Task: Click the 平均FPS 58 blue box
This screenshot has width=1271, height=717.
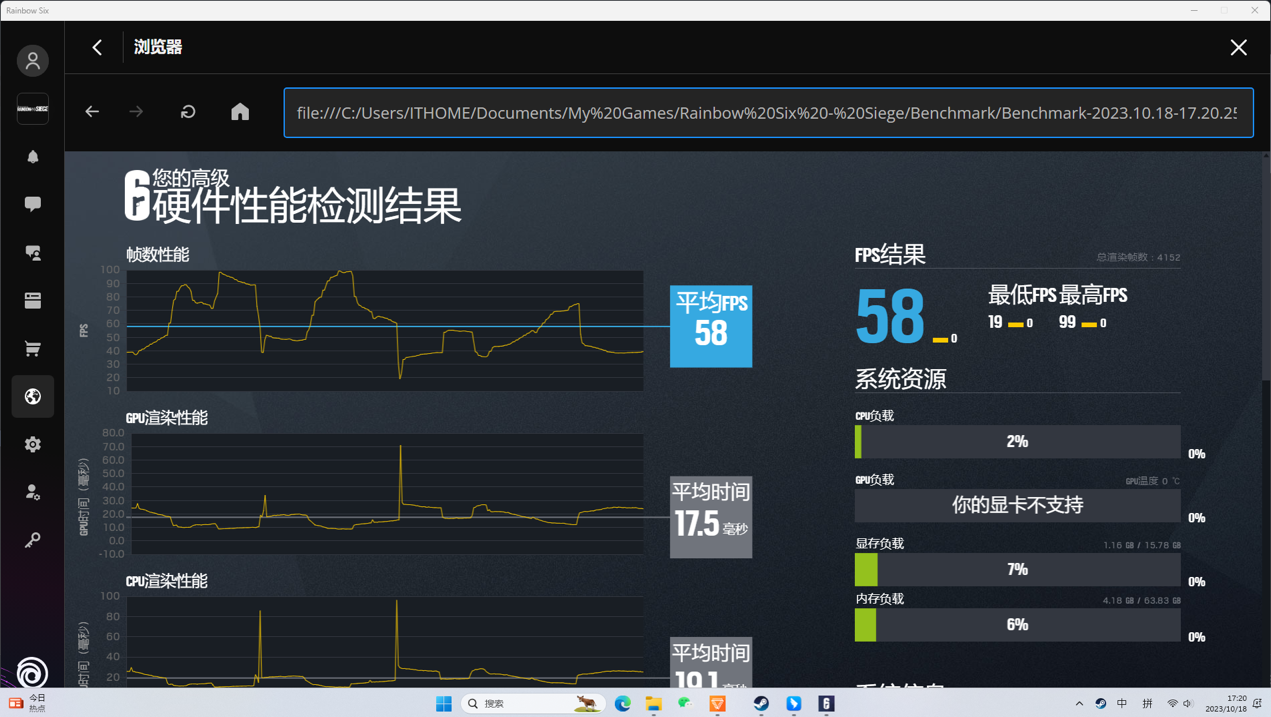Action: [x=711, y=326]
